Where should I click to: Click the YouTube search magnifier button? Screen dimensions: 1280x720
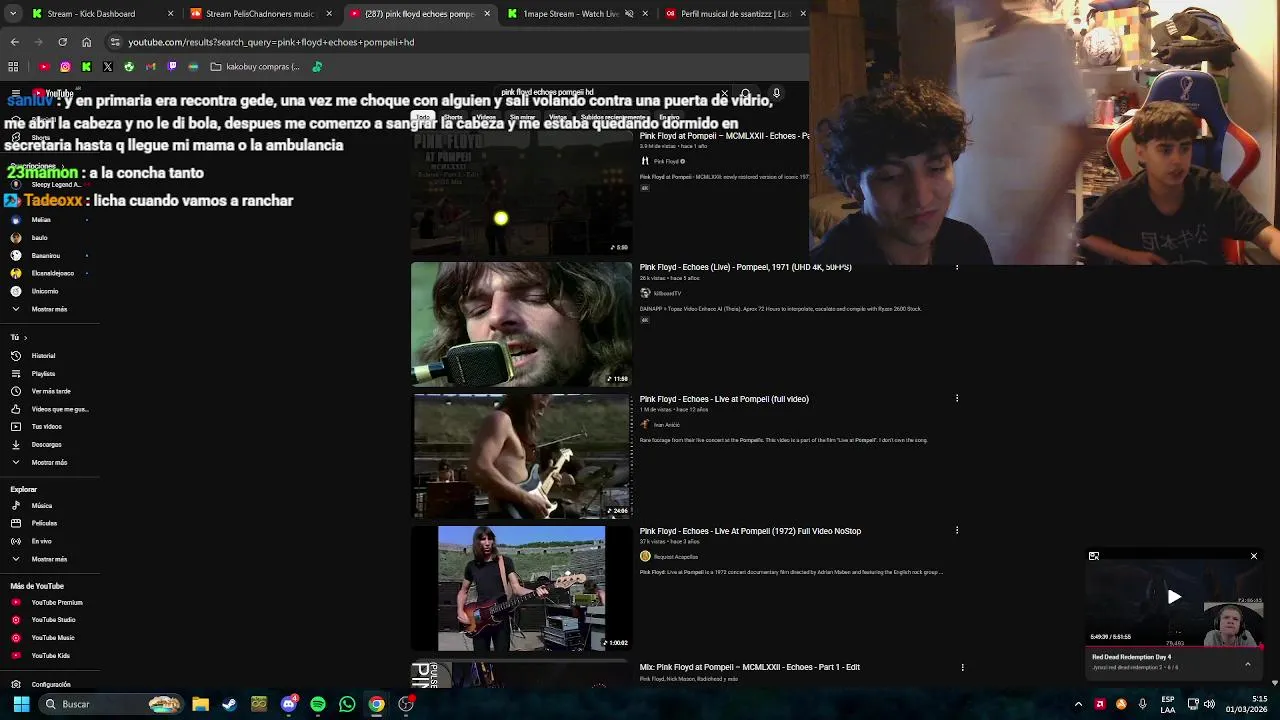(745, 93)
